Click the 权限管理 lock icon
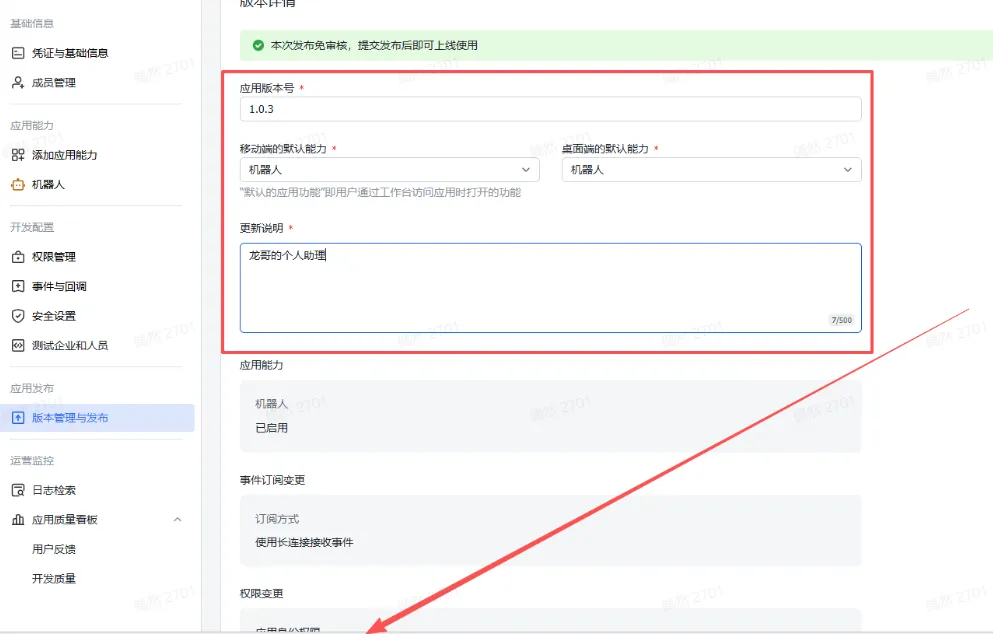 tap(18, 257)
